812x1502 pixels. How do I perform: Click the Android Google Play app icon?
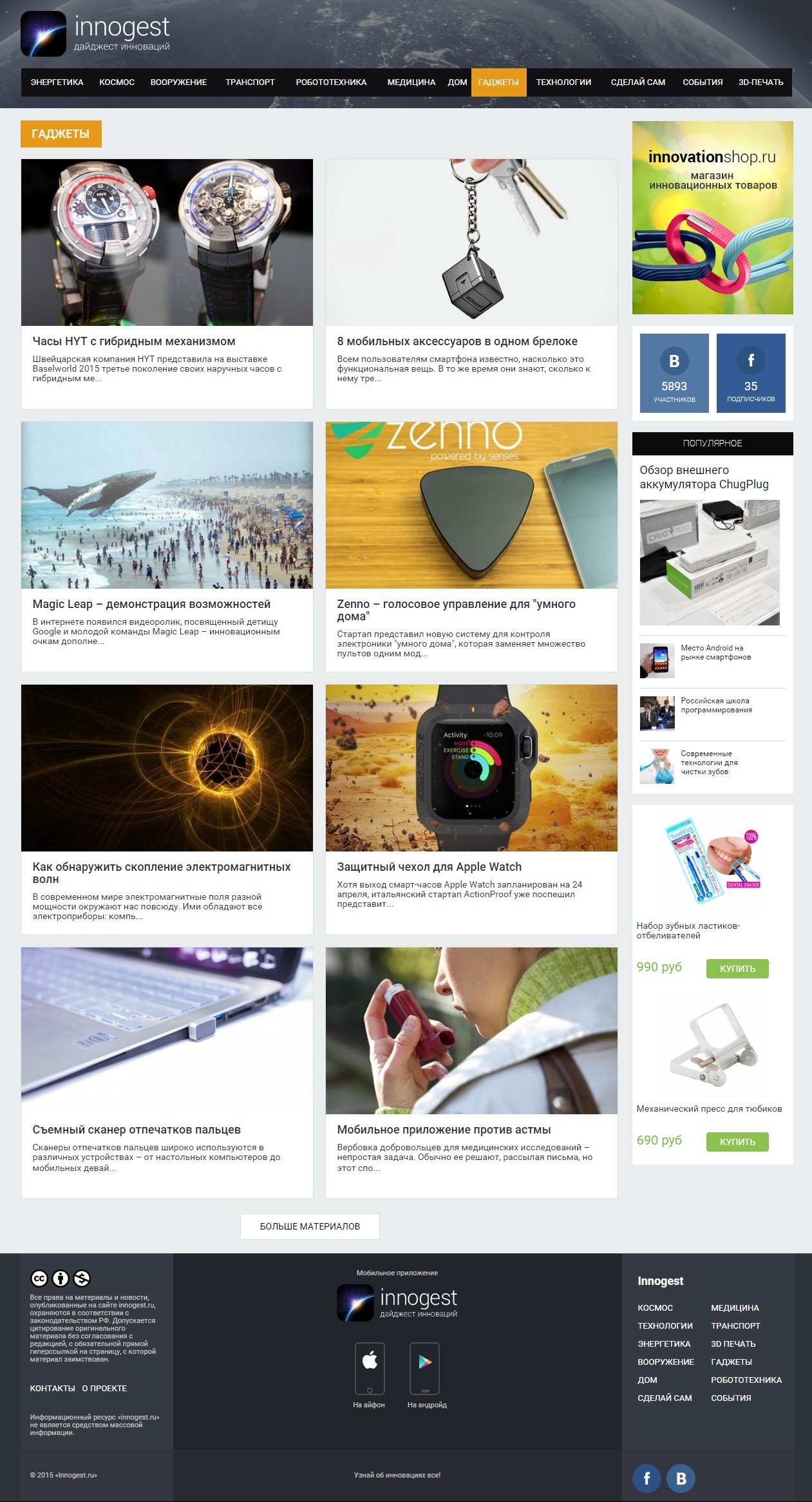pyautogui.click(x=425, y=1369)
